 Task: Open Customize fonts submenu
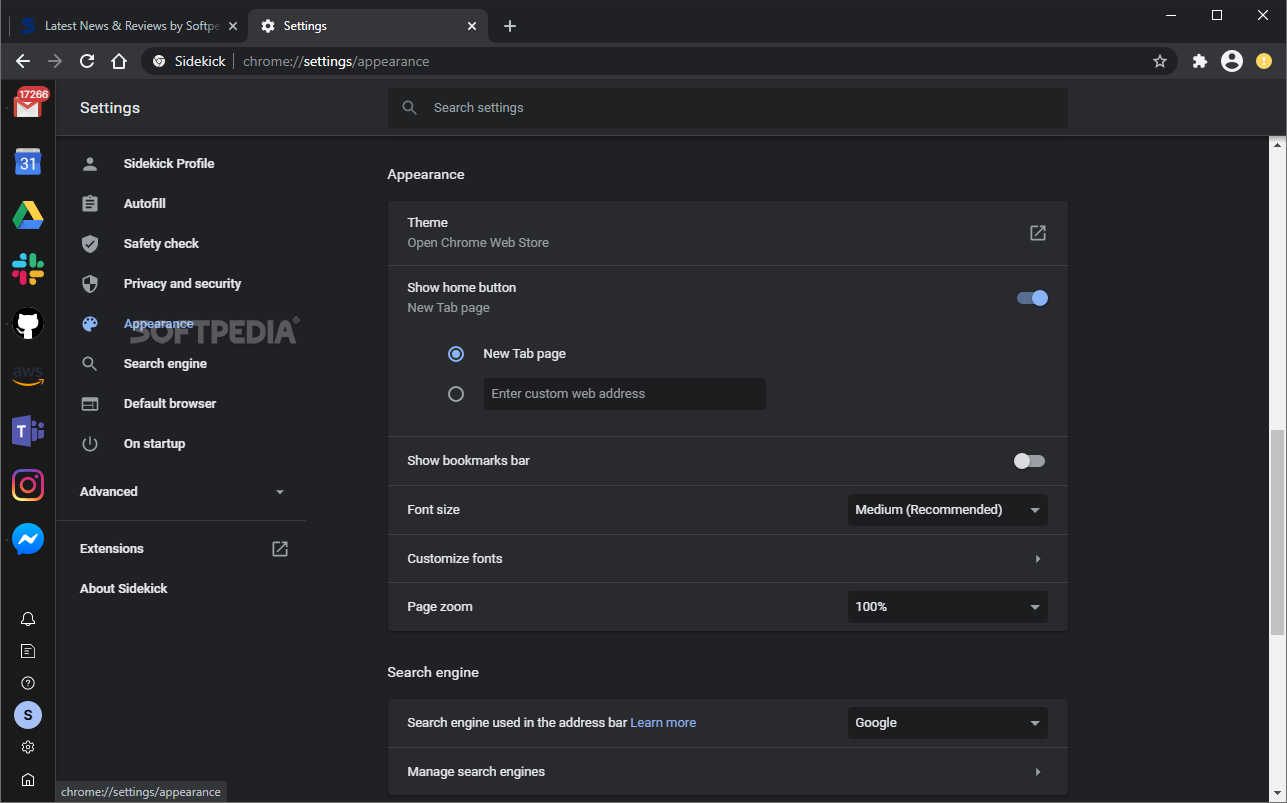coord(728,559)
